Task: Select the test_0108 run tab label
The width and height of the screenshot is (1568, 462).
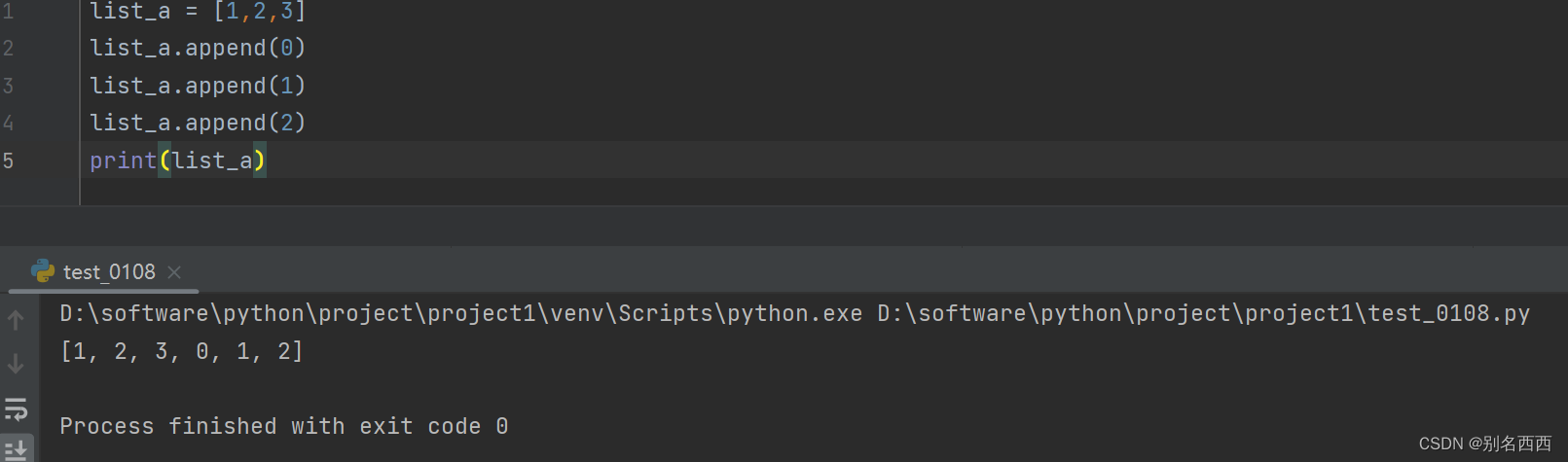Action: click(109, 272)
